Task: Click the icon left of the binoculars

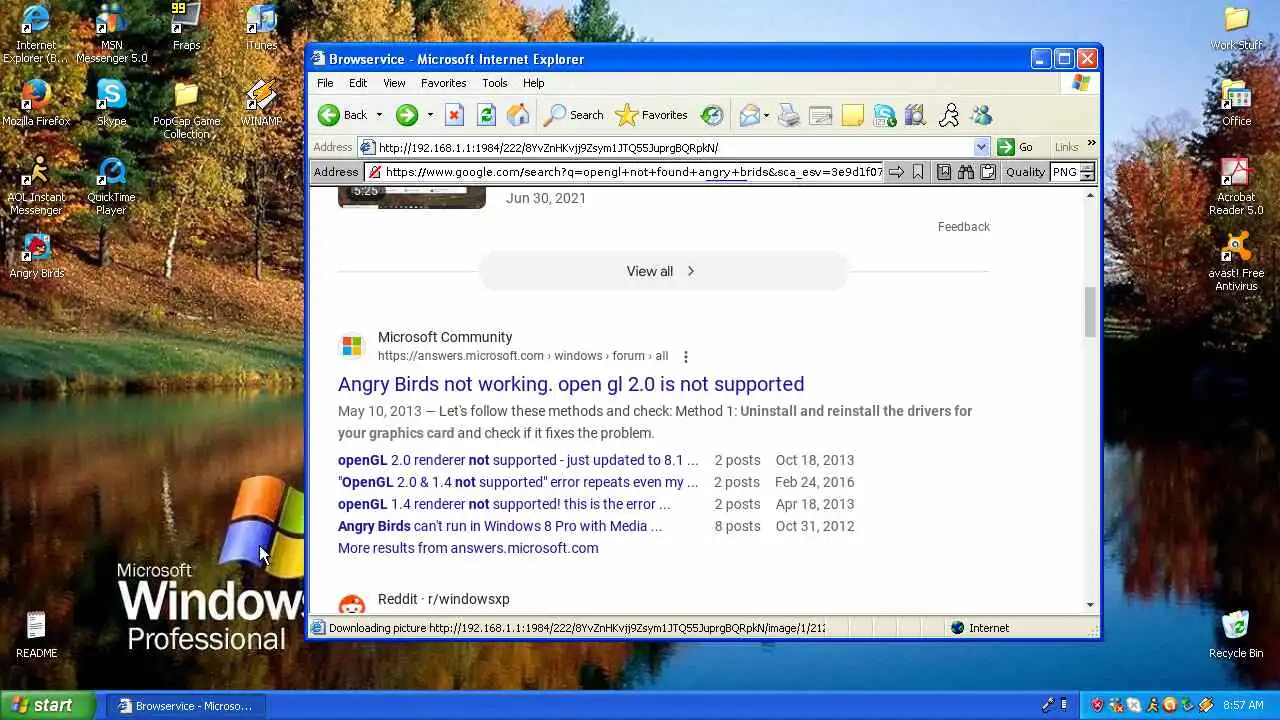Action: (x=944, y=172)
